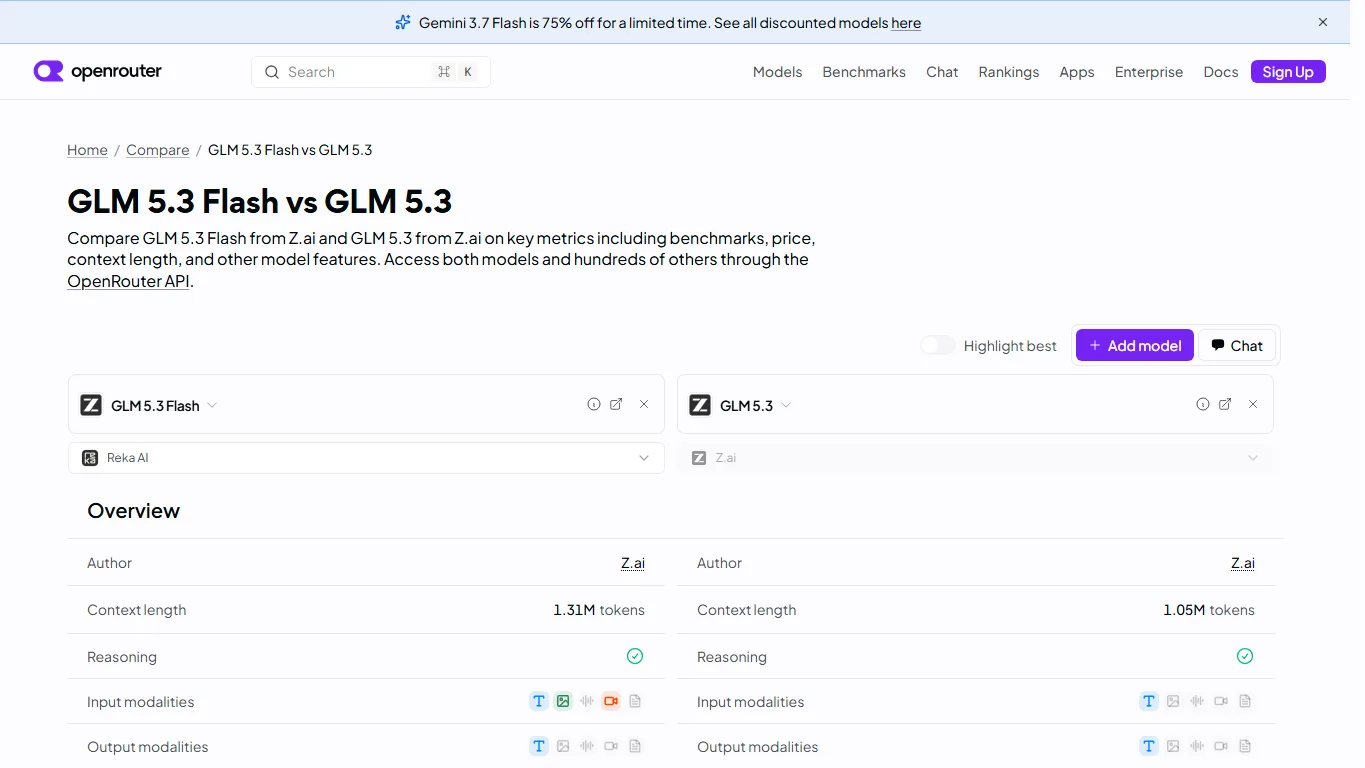The image size is (1365, 768).
Task: Dismiss the Gemini 3.7 Flash discount banner
Action: (1323, 22)
